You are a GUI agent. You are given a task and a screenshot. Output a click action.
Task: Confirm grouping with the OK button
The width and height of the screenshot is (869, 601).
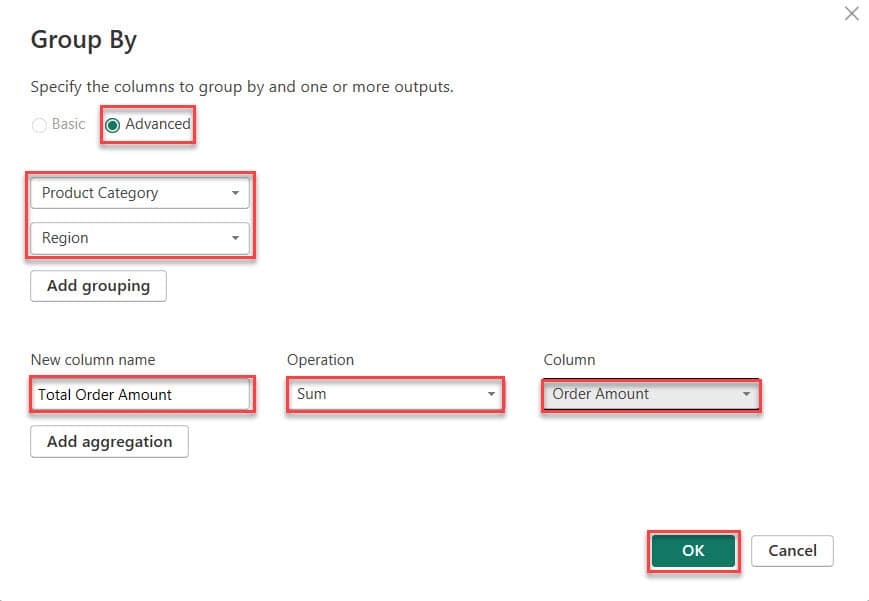693,551
